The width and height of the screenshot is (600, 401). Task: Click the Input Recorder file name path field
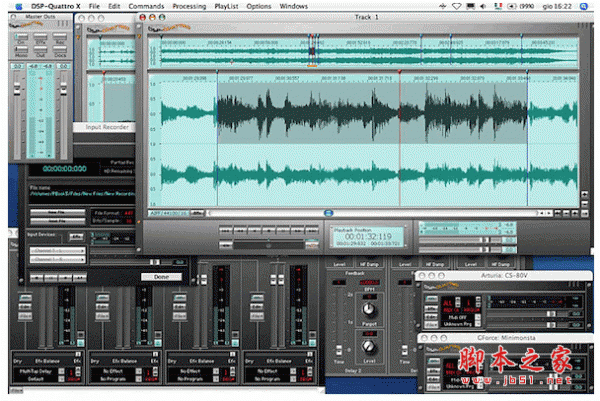(x=82, y=194)
